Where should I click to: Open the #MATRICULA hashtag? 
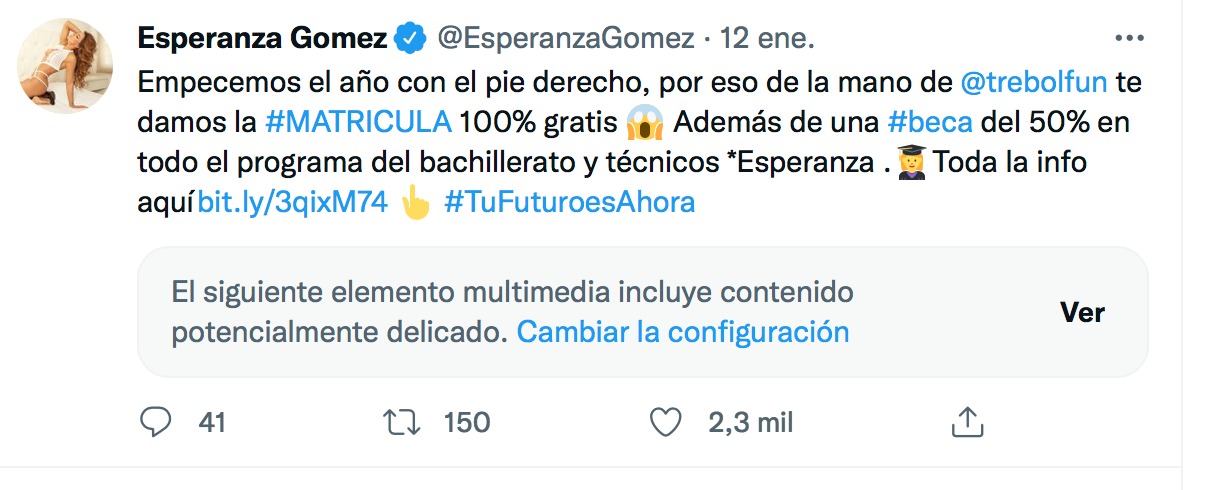[x=358, y=122]
